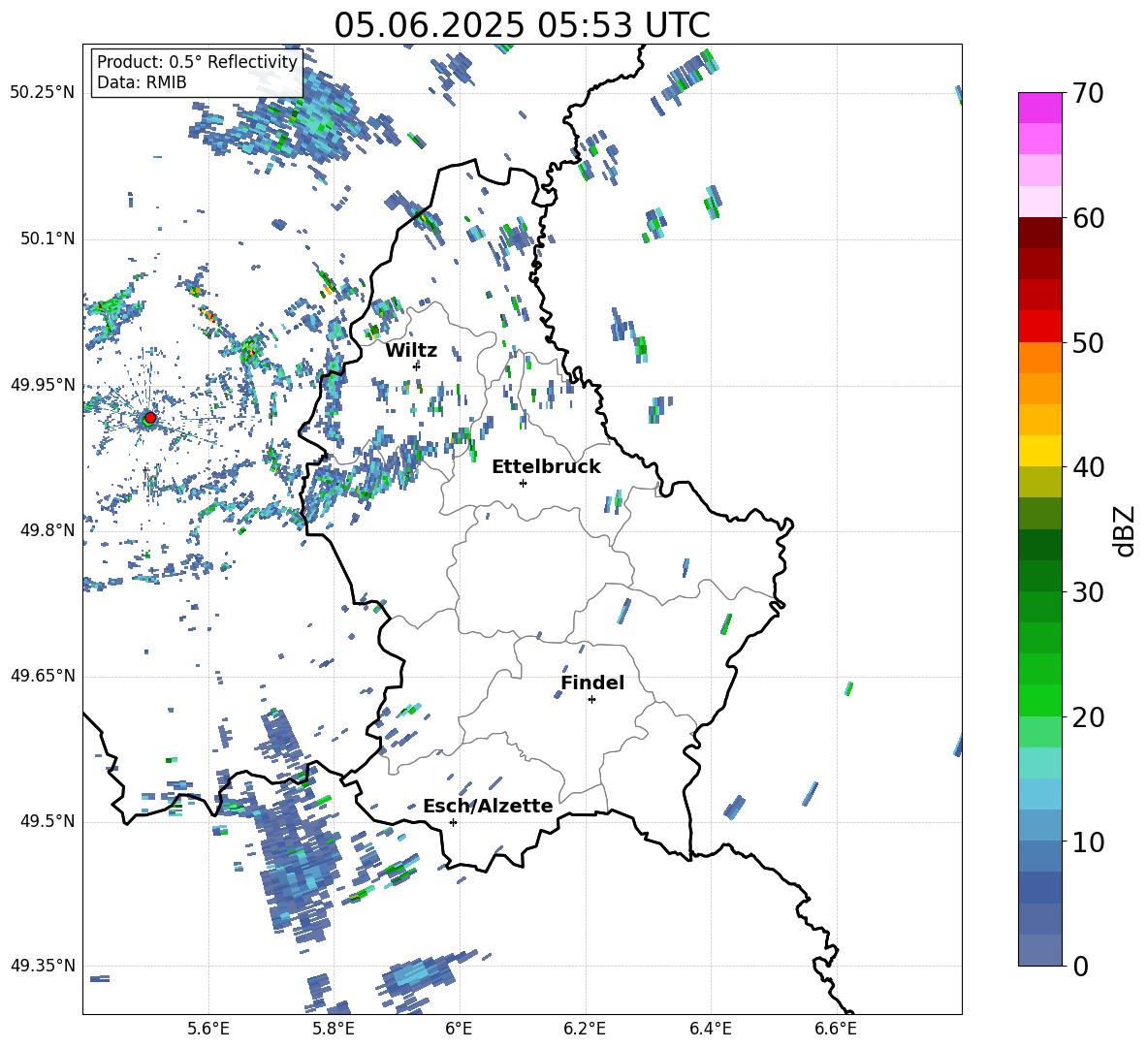This screenshot has width=1148, height=1048.
Task: Click the dBZ colorbar axis label
Action: click(x=1126, y=530)
